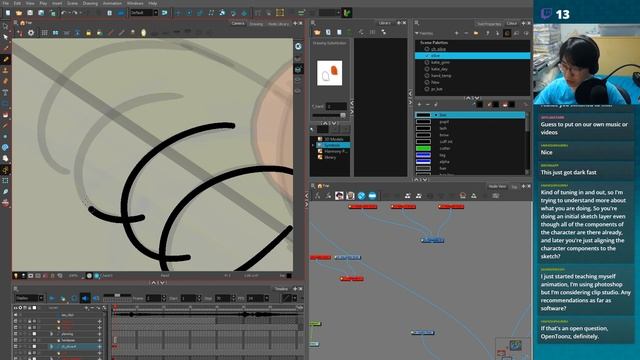Open the File menu
This screenshot has width=640, height=360.
click(6, 3)
